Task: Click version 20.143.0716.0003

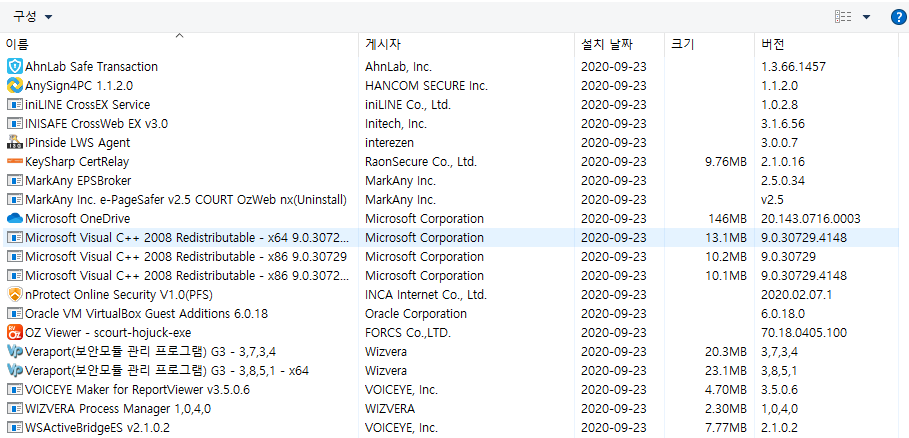Action: tap(810, 218)
